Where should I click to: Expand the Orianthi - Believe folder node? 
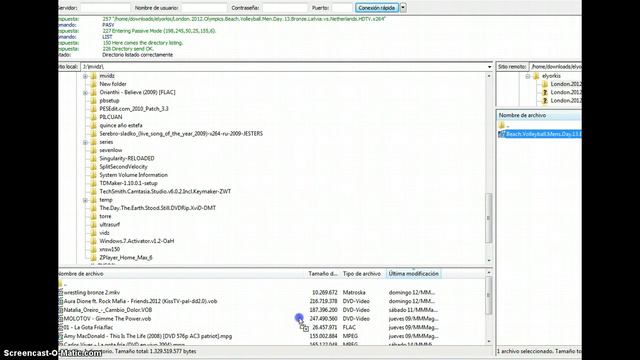coord(85,93)
